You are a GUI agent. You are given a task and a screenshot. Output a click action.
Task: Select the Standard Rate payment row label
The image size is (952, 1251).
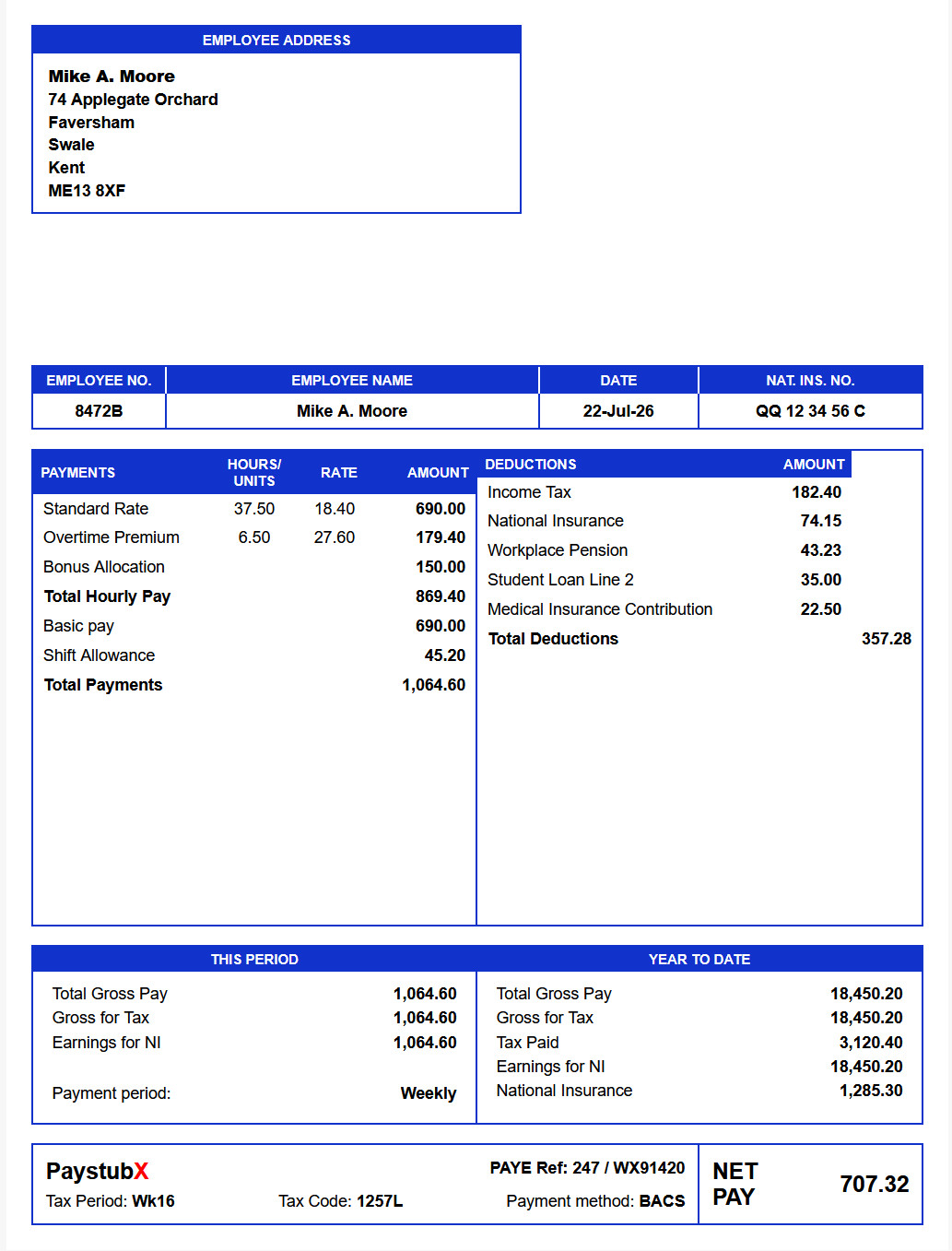(96, 509)
